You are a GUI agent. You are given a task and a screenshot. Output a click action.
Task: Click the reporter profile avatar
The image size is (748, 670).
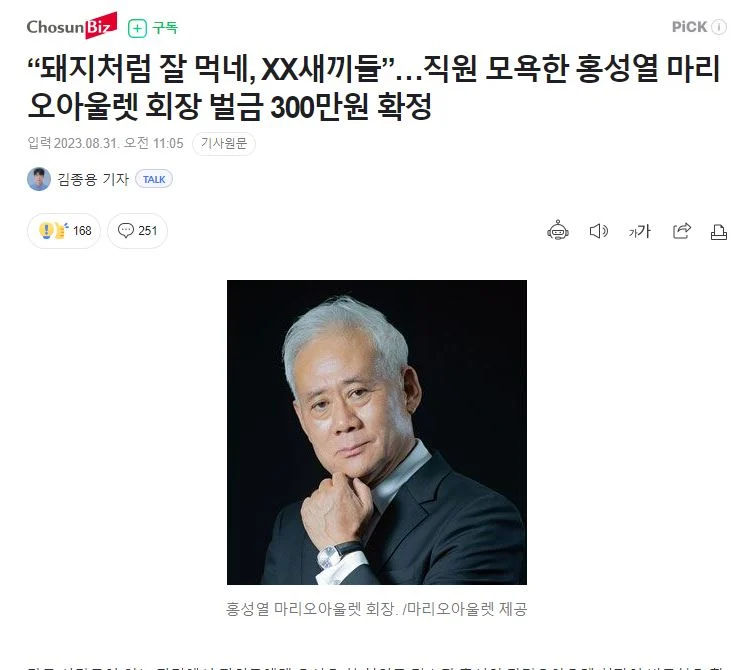[39, 179]
